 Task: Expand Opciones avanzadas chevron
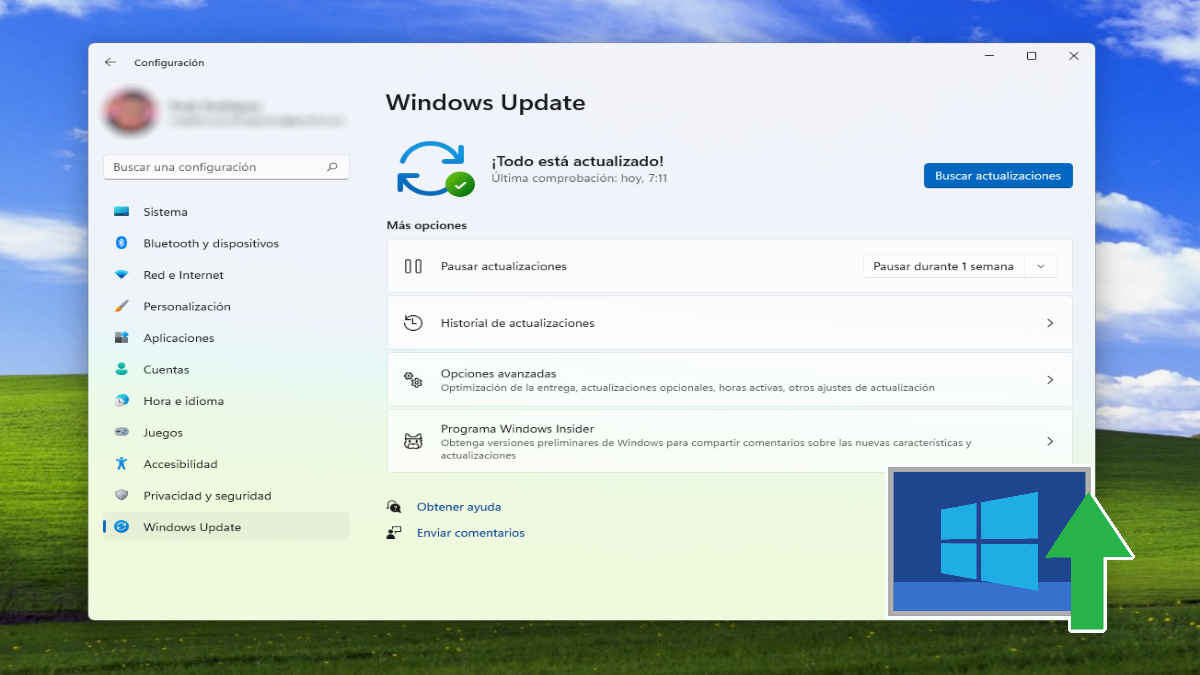[1050, 380]
